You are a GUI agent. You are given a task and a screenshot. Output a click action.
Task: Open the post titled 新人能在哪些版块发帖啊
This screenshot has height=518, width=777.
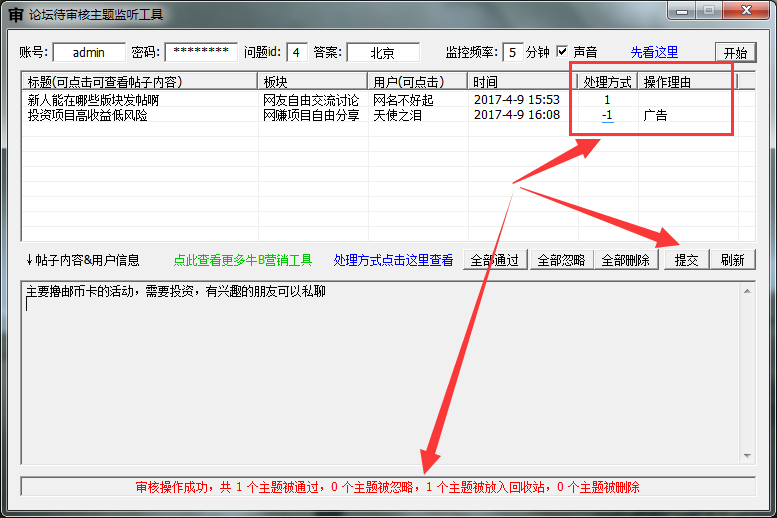[x=93, y=100]
